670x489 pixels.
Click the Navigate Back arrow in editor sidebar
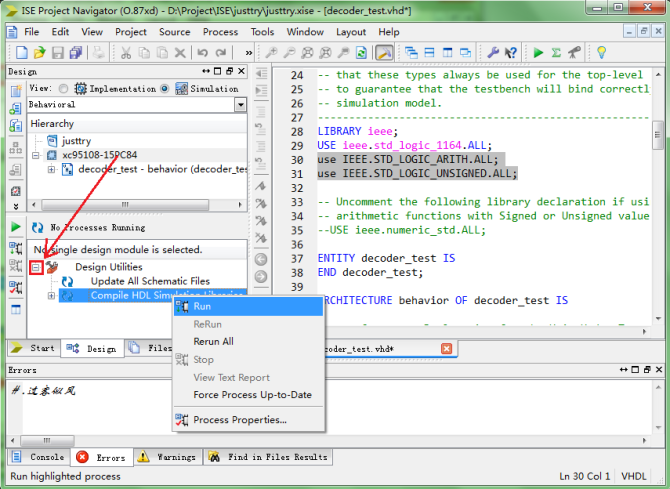[x=261, y=259]
